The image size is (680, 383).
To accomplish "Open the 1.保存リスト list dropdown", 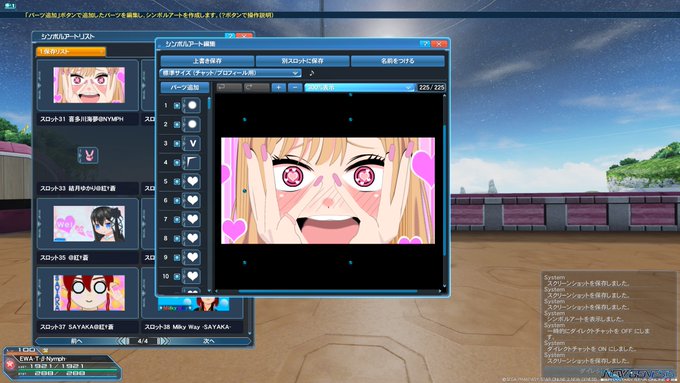I will click(71, 52).
